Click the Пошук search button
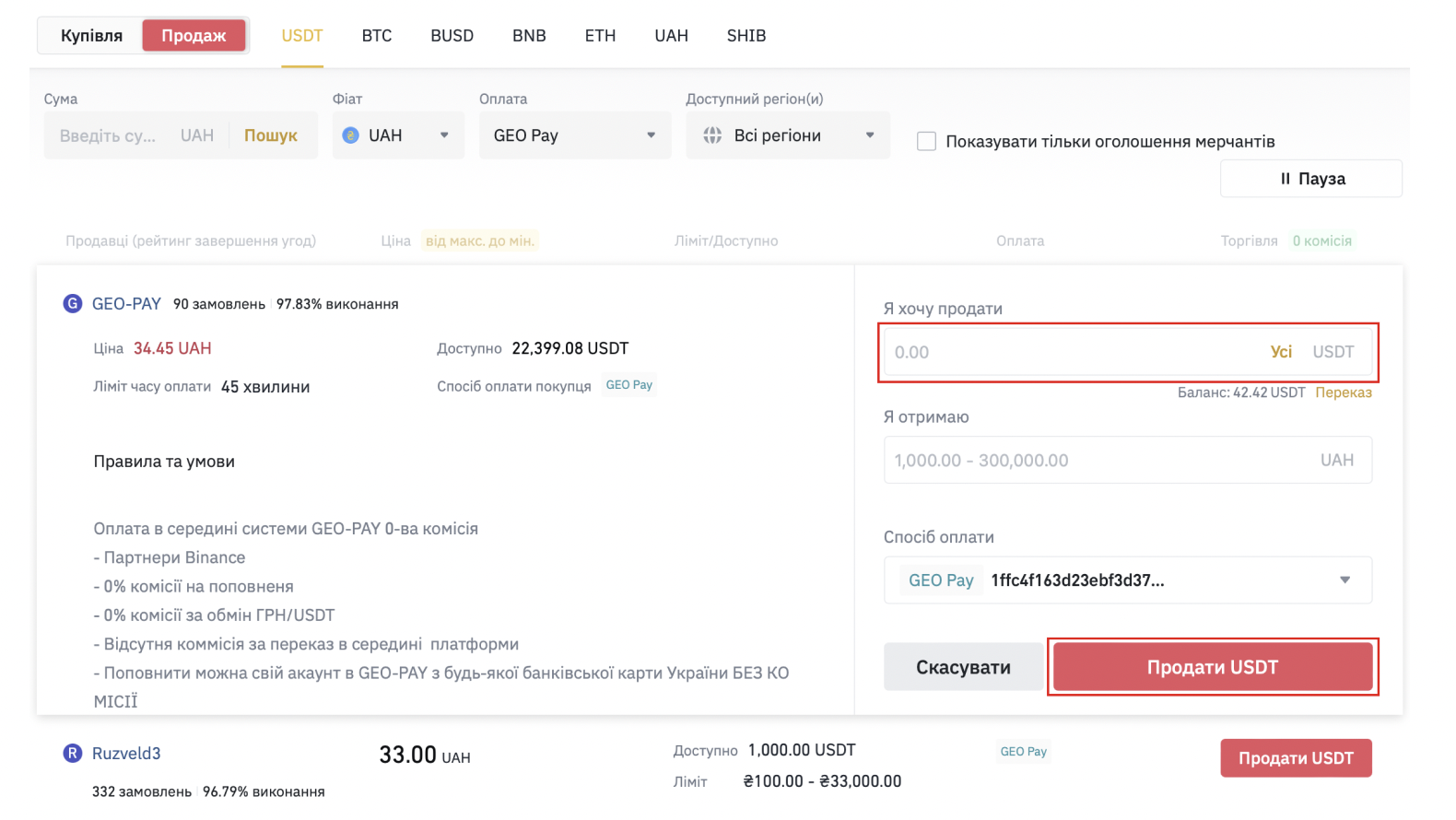 click(x=270, y=135)
